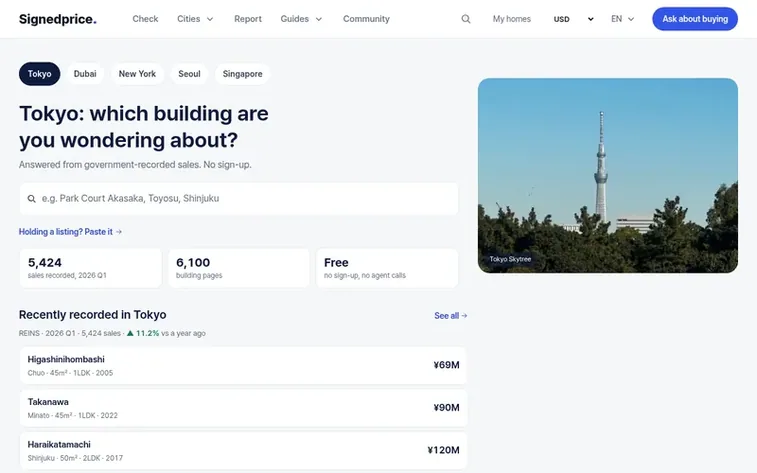Open the Higashinihombashi sale row
The image size is (757, 473).
[243, 365]
